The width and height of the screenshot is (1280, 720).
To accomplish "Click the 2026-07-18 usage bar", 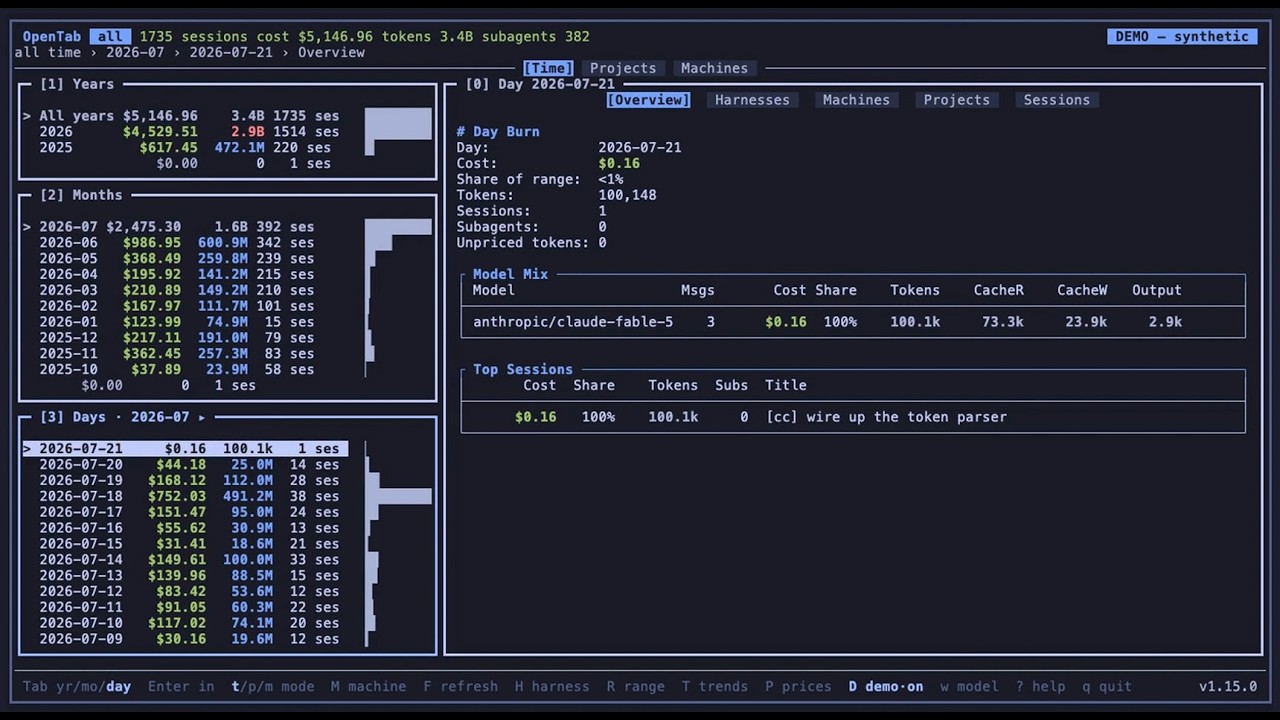I will tap(398, 496).
